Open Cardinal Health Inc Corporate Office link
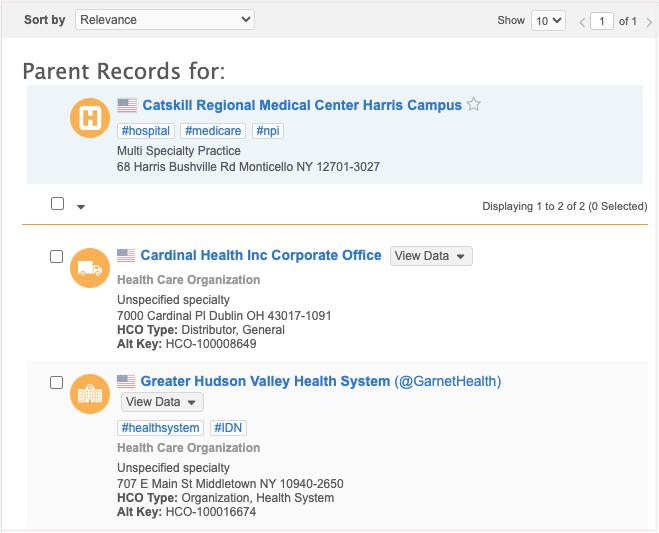This screenshot has height=533, width=659. 261,255
